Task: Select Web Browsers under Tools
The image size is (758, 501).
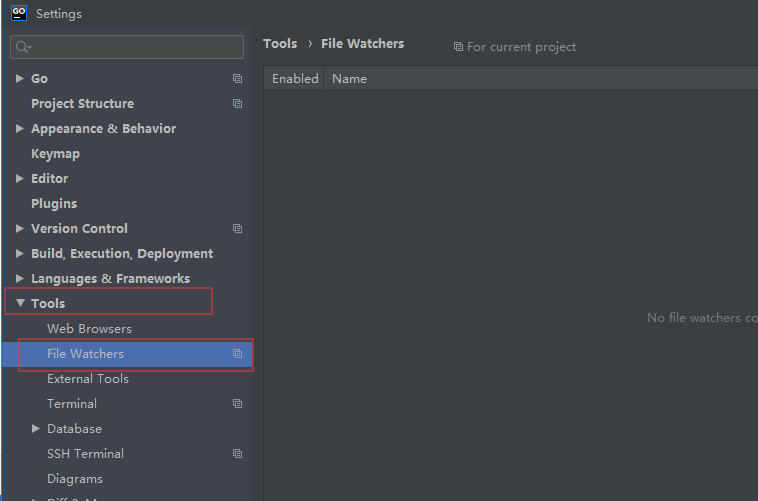Action: click(89, 329)
